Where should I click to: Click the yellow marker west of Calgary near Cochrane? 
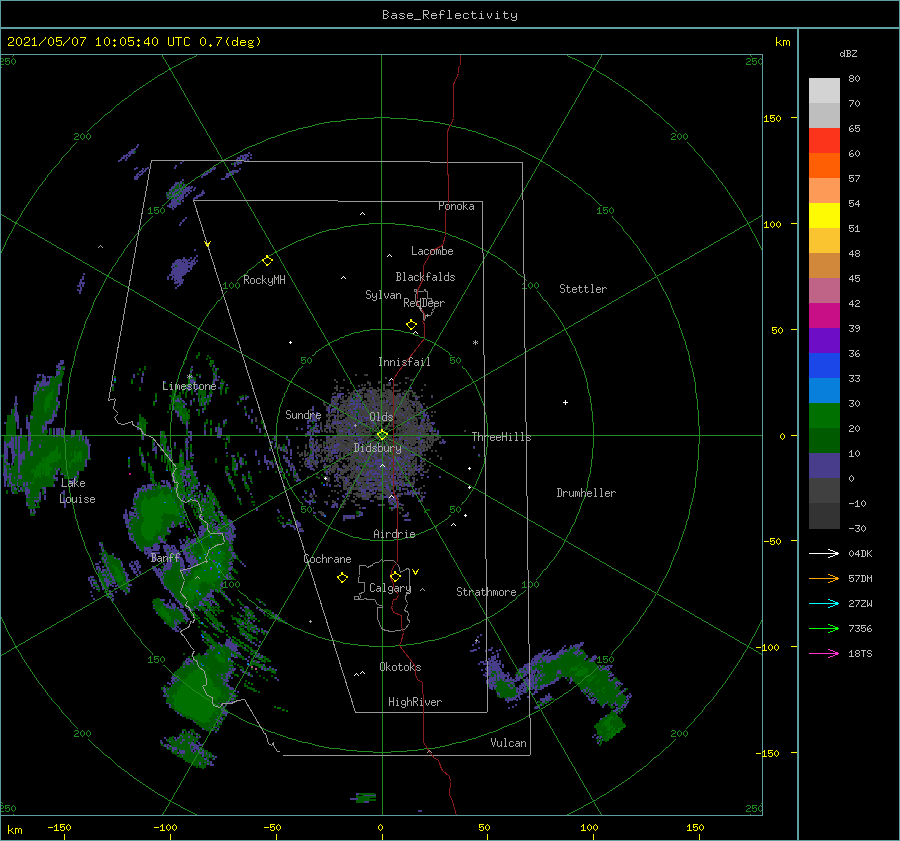click(x=342, y=578)
